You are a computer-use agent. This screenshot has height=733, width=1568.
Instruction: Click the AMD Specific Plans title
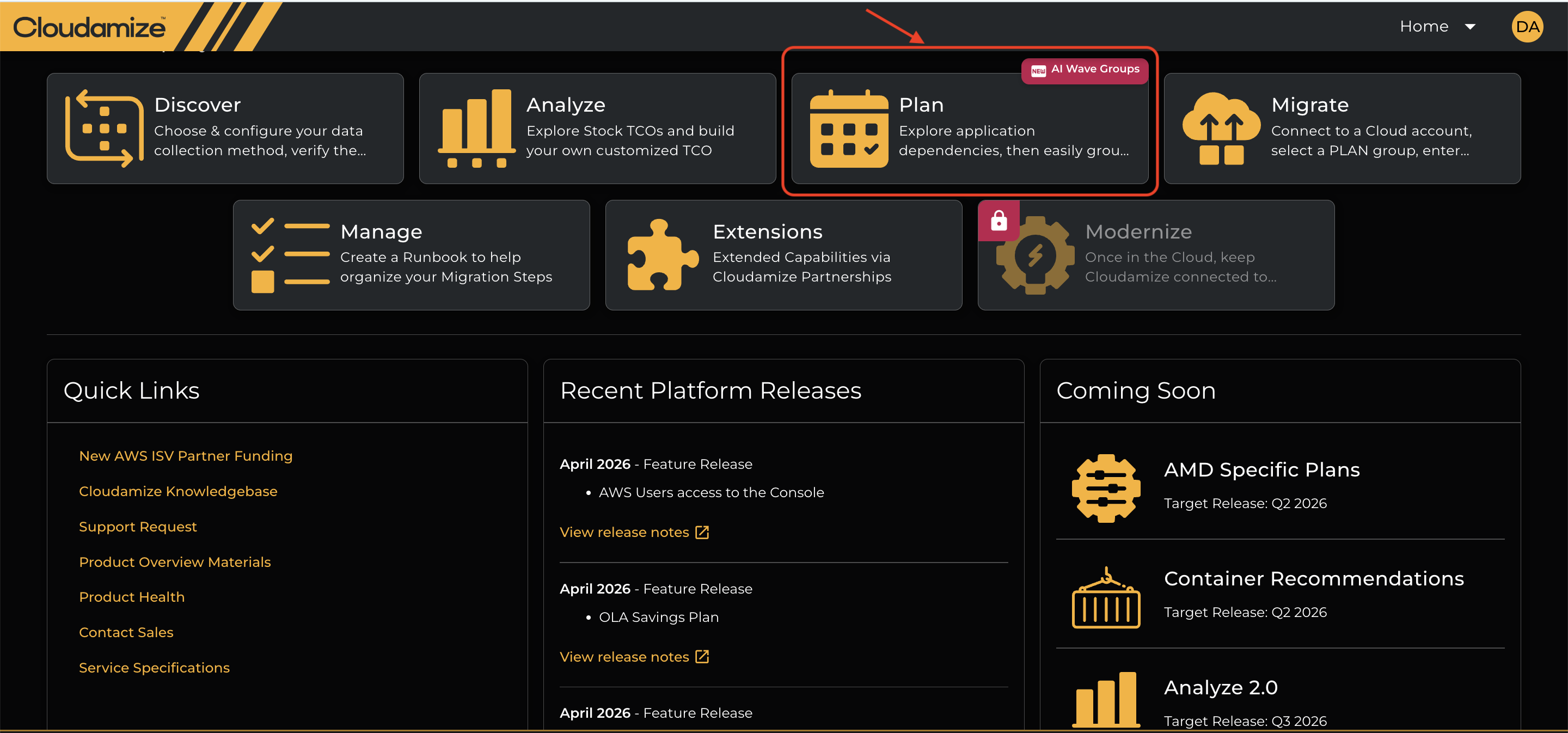[1262, 469]
